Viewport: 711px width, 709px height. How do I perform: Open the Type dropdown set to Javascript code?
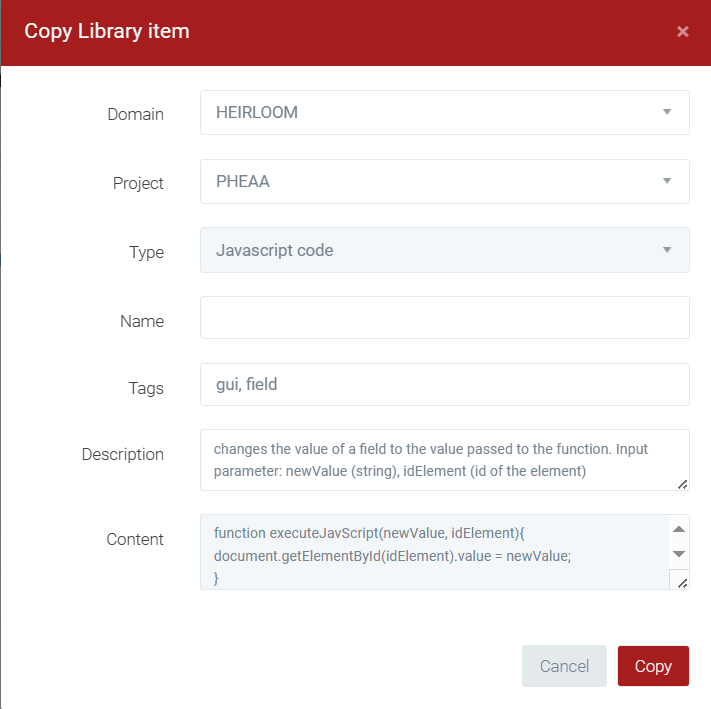pyautogui.click(x=444, y=250)
